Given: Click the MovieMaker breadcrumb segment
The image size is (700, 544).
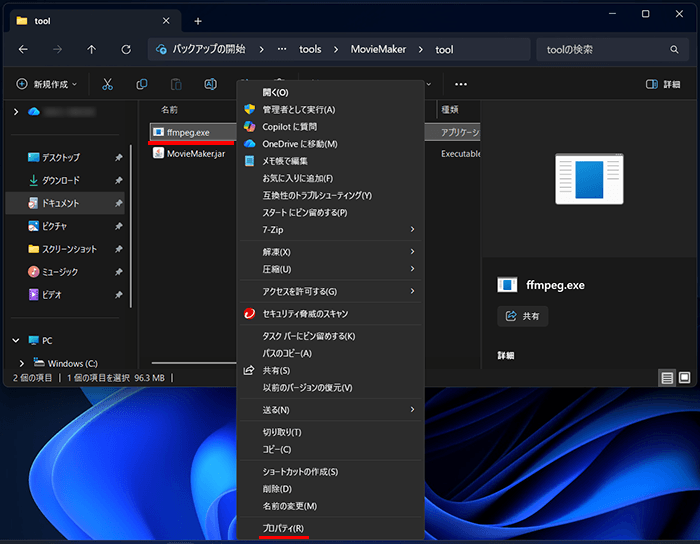Looking at the screenshot, I should (378, 49).
